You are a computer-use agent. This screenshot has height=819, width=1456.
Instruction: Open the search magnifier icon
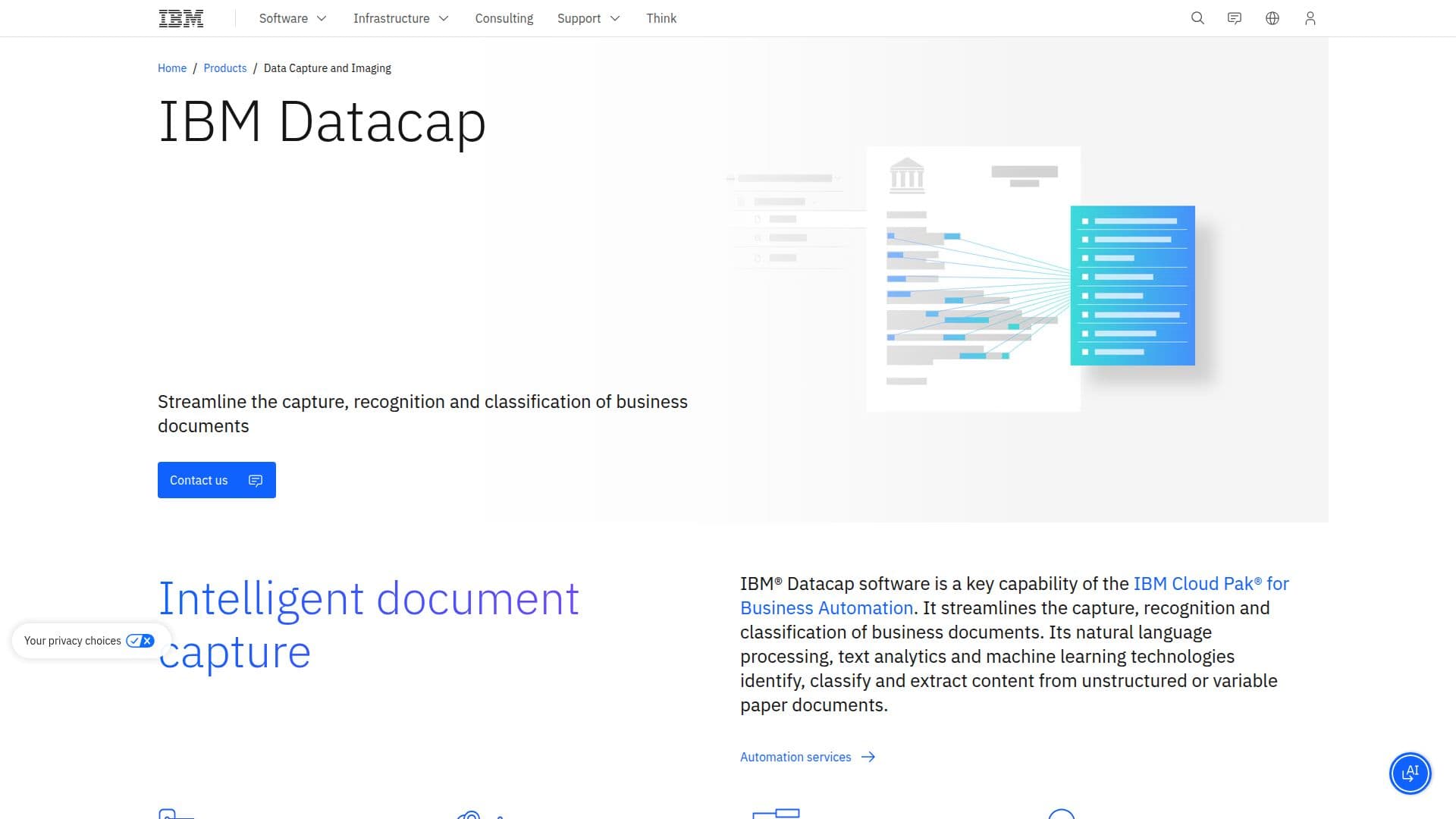(1197, 18)
